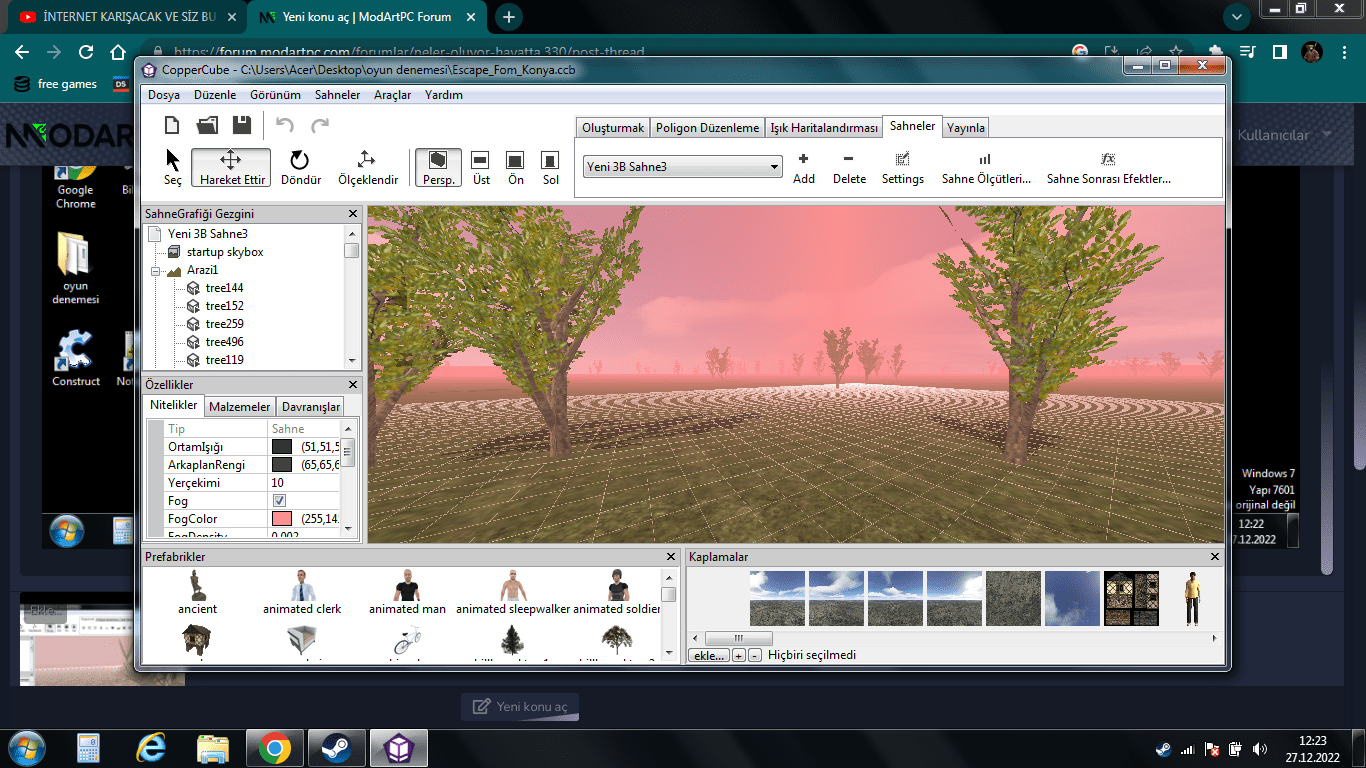Viewport: 1366px width, 768px height.
Task: Create a new file in CopperCube
Action: click(172, 125)
